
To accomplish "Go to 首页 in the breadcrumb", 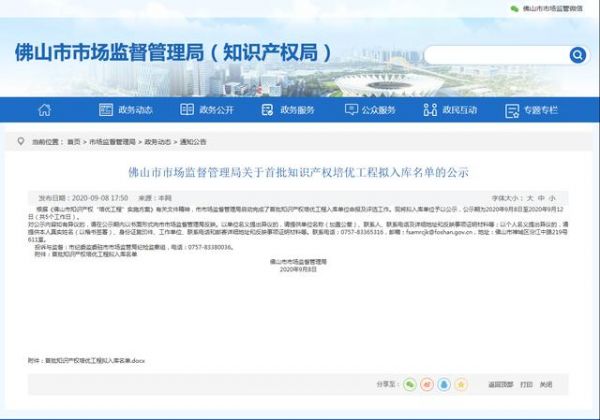I will tap(74, 142).
